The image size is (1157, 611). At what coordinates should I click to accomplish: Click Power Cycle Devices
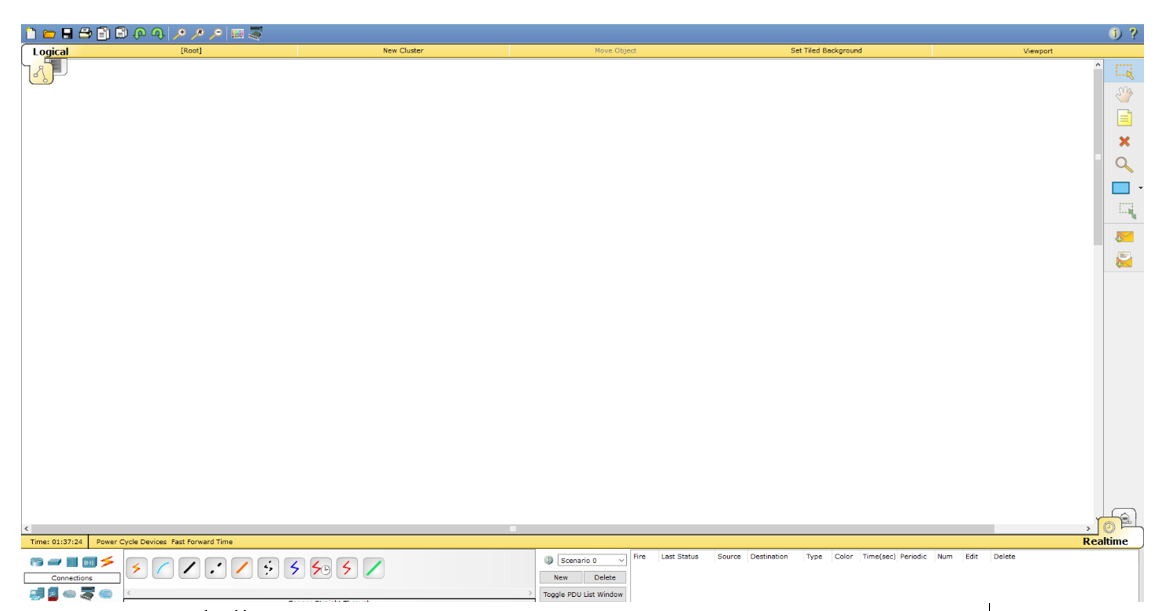coord(131,542)
